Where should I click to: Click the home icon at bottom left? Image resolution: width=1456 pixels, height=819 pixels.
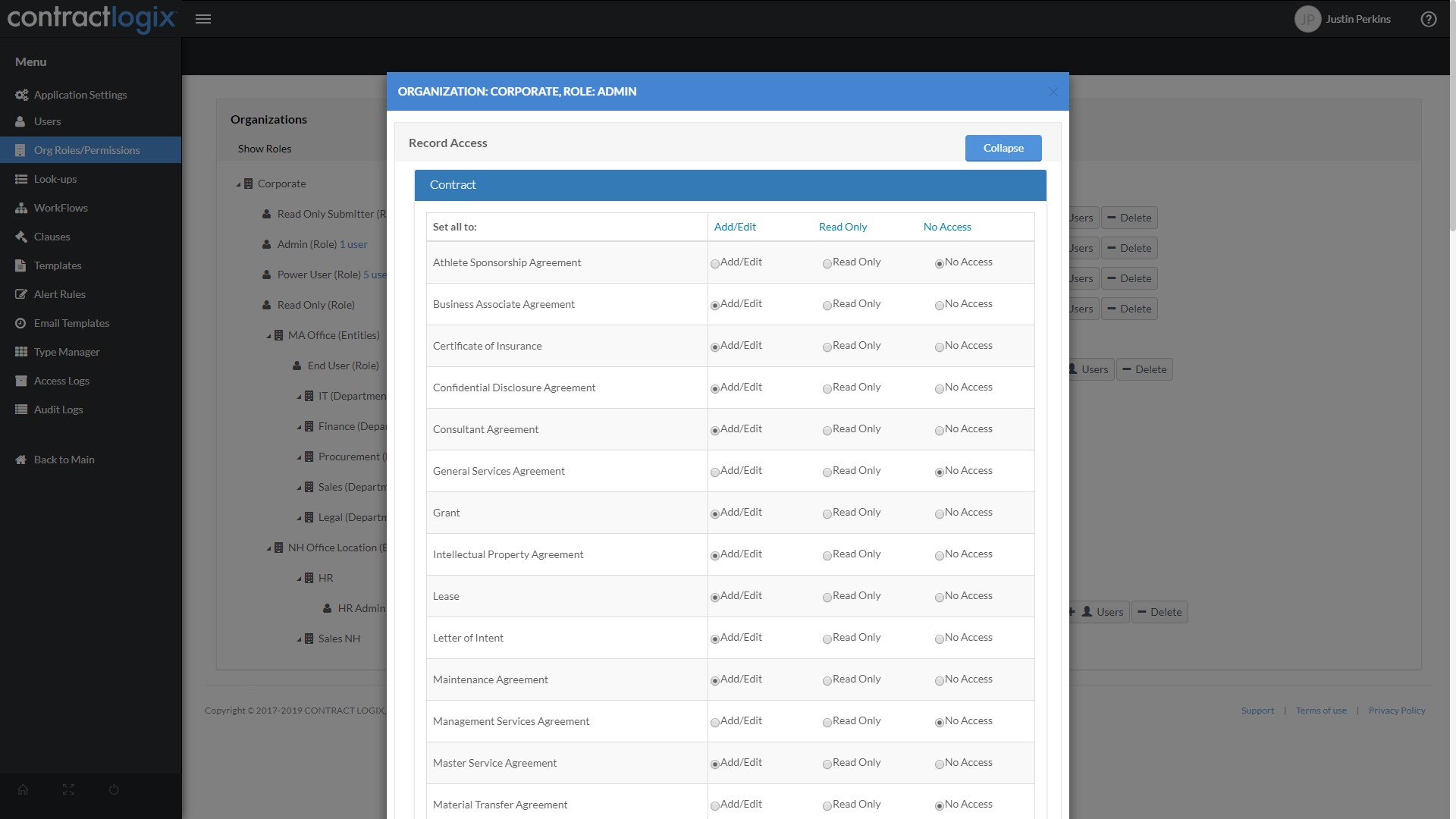point(23,789)
